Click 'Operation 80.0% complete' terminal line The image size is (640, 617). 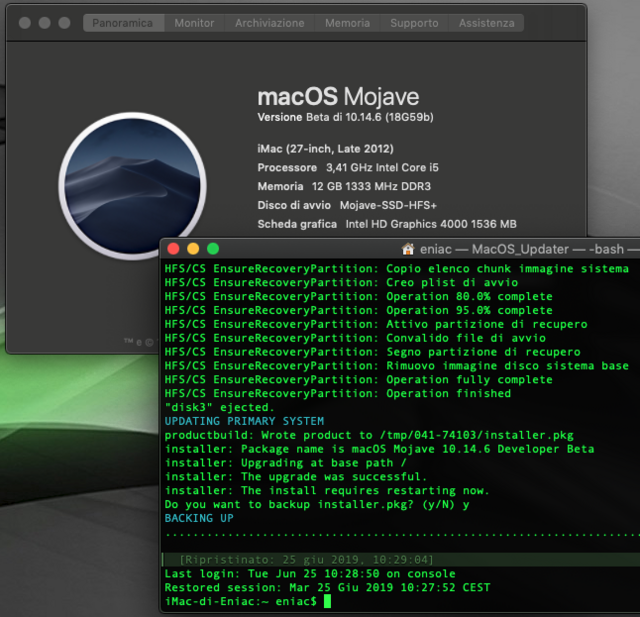[x=358, y=296]
